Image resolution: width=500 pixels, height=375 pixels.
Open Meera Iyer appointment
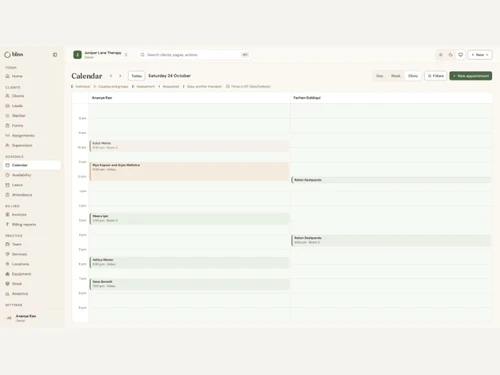189,219
